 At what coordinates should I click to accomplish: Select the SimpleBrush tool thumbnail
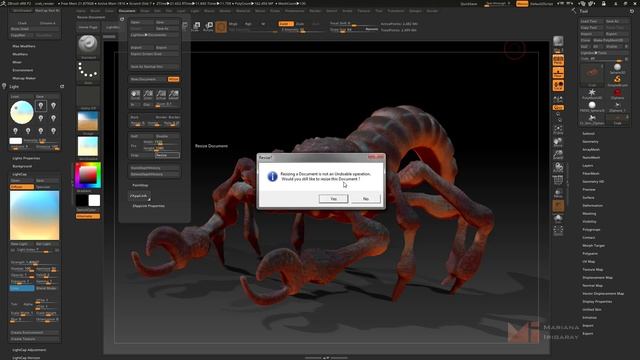click(617, 80)
